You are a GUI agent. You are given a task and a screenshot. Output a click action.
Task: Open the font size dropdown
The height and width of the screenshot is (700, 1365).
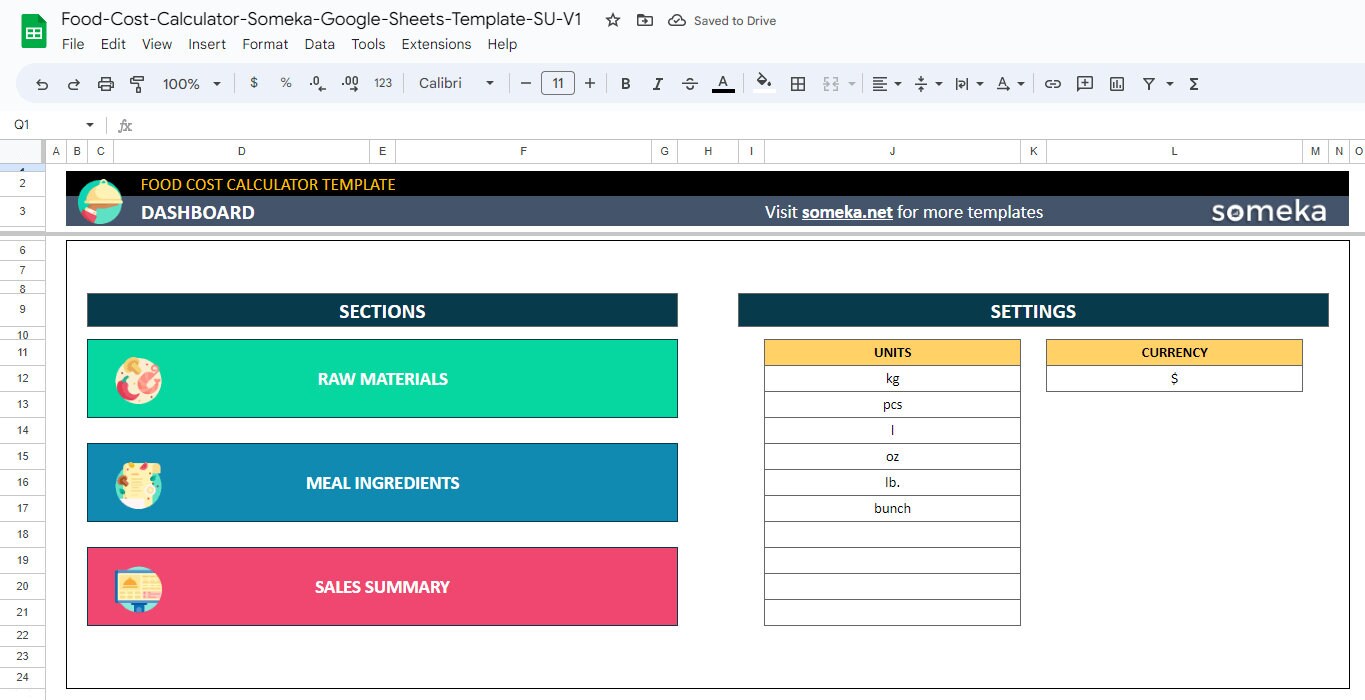coord(558,83)
